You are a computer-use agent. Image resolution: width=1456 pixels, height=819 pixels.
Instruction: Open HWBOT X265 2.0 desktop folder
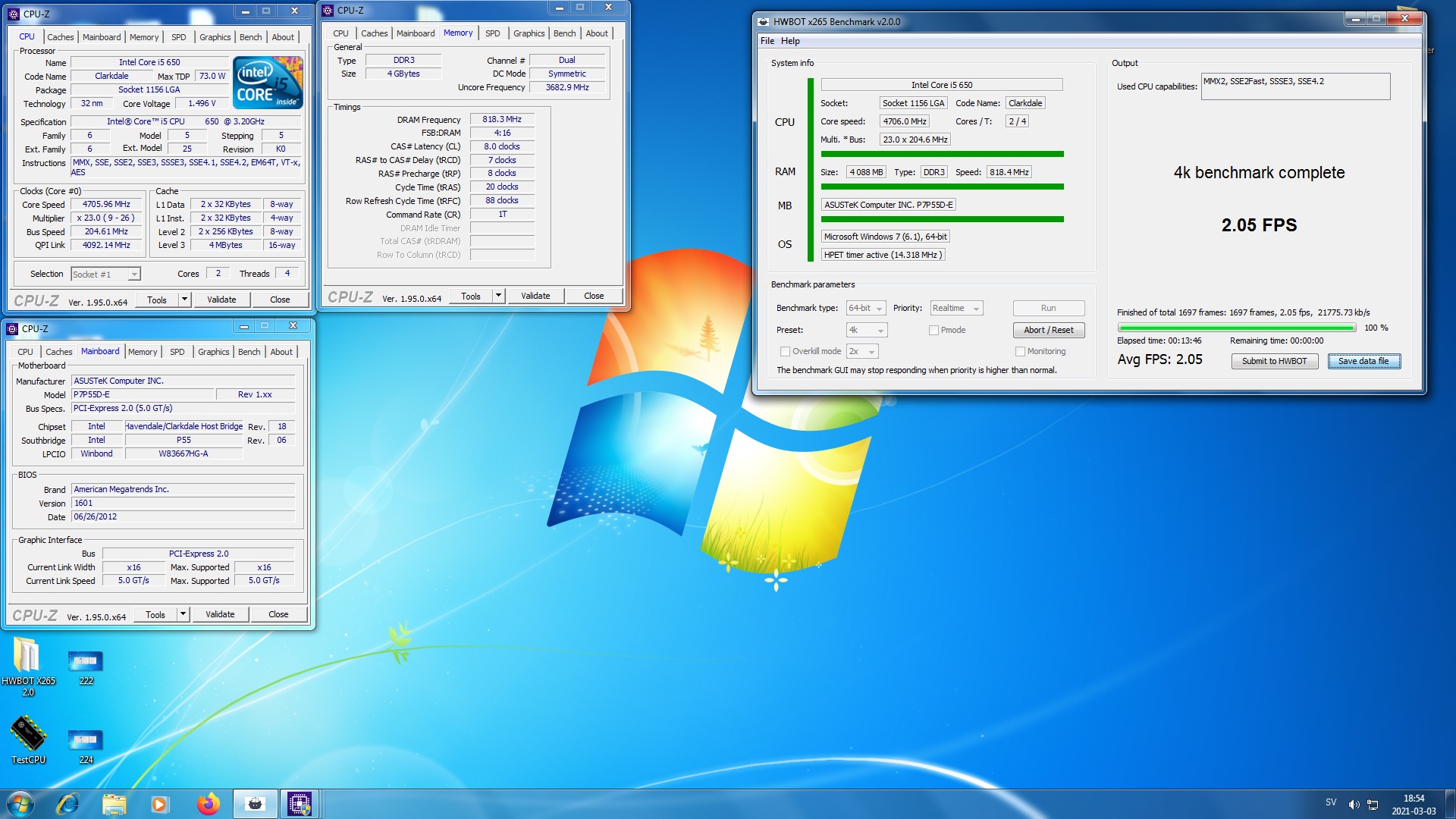tap(27, 665)
